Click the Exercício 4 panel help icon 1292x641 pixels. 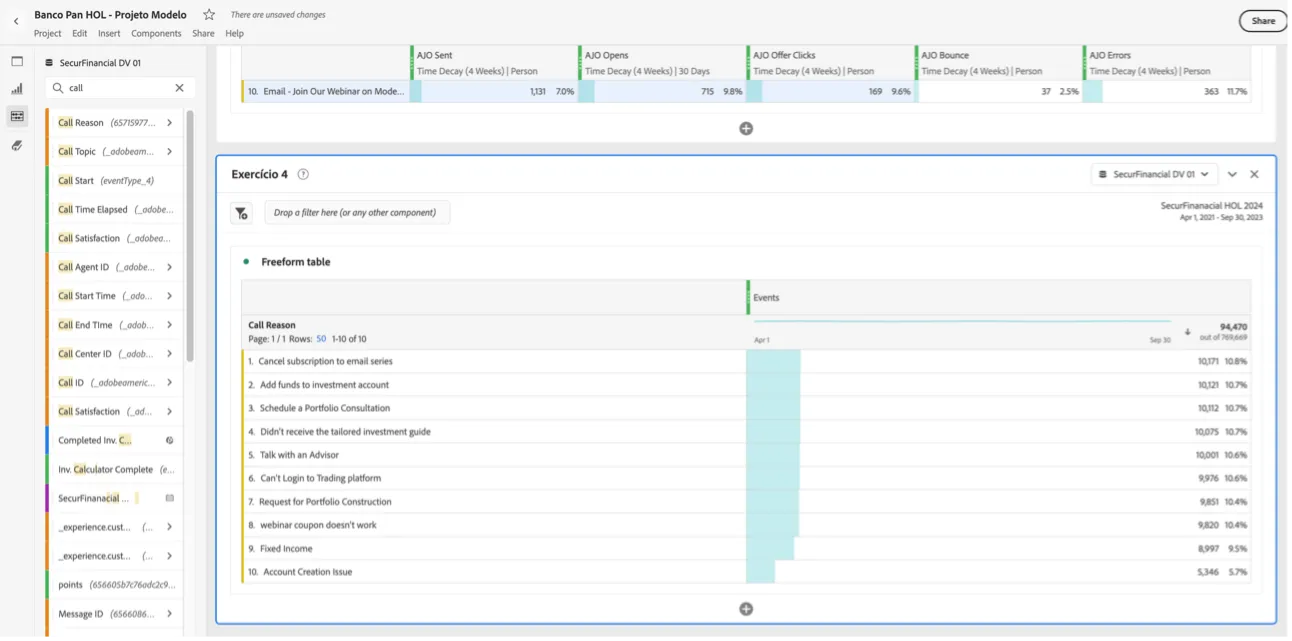(x=303, y=174)
